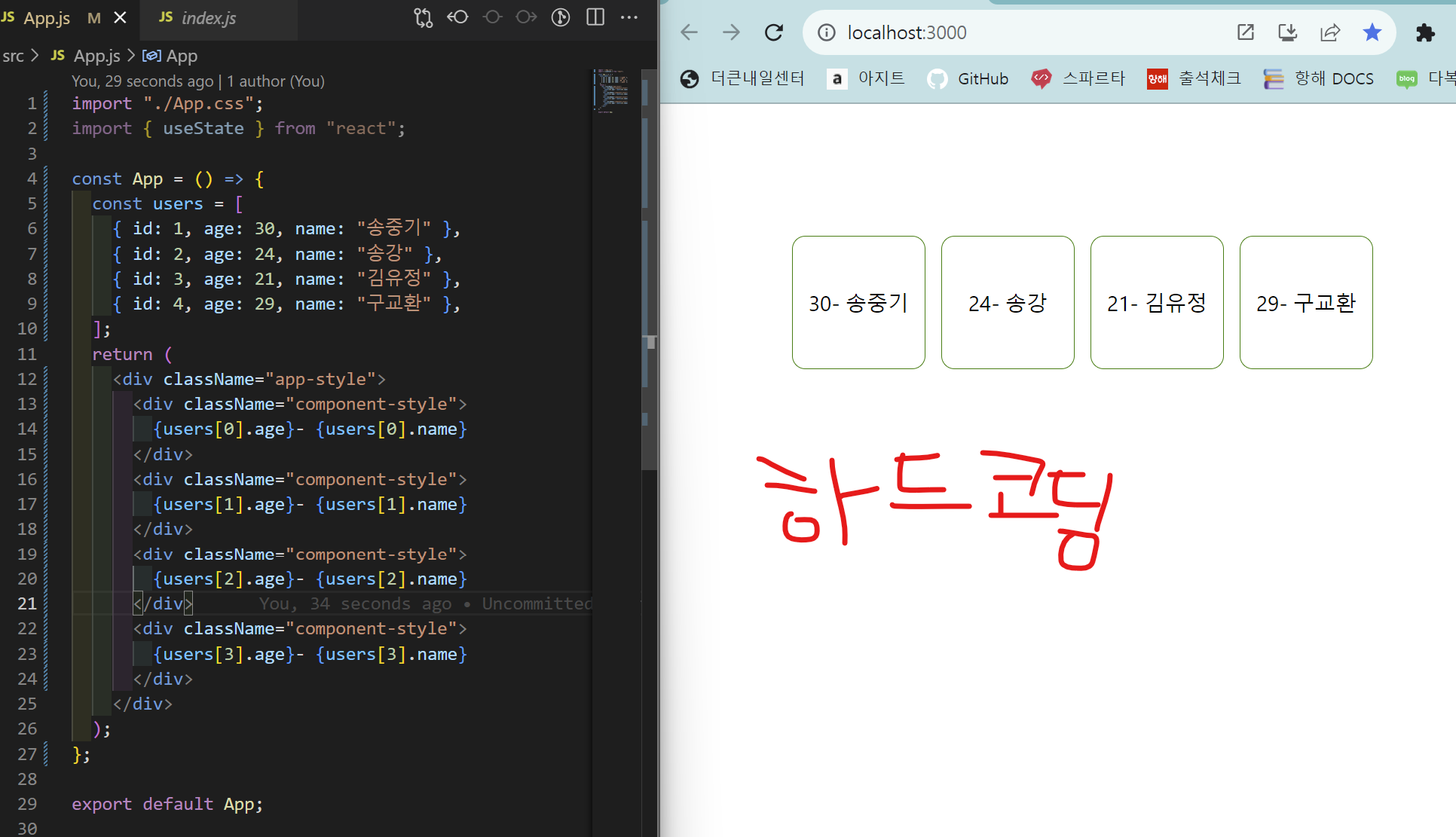Click the Open Changes compare icon
The width and height of the screenshot is (1456, 837).
(423, 17)
